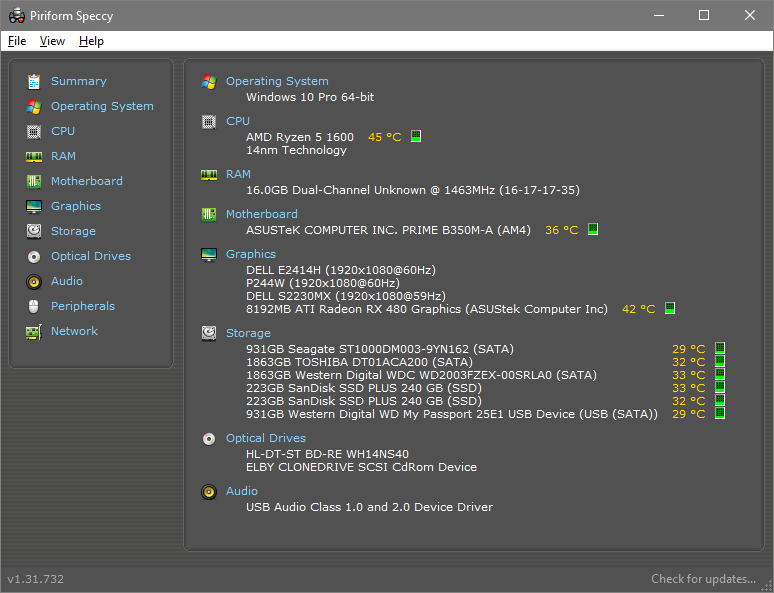Click the Graphics heading link in summary
This screenshot has width=774, height=593.
251,254
